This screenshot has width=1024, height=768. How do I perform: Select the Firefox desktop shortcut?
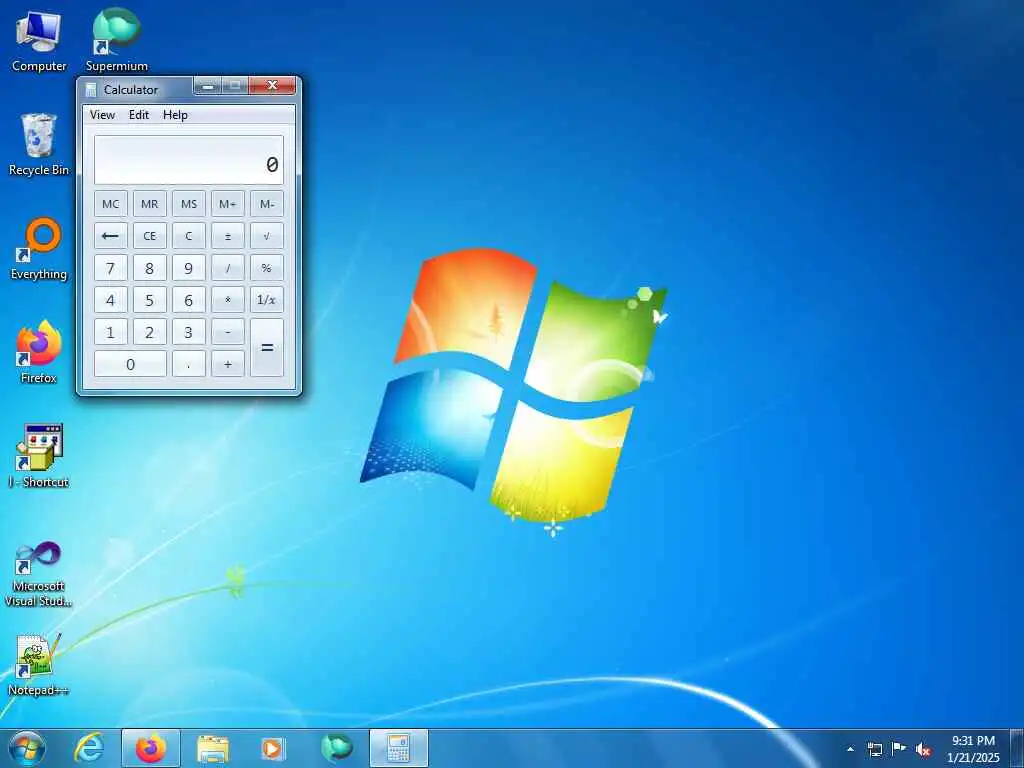click(x=39, y=353)
